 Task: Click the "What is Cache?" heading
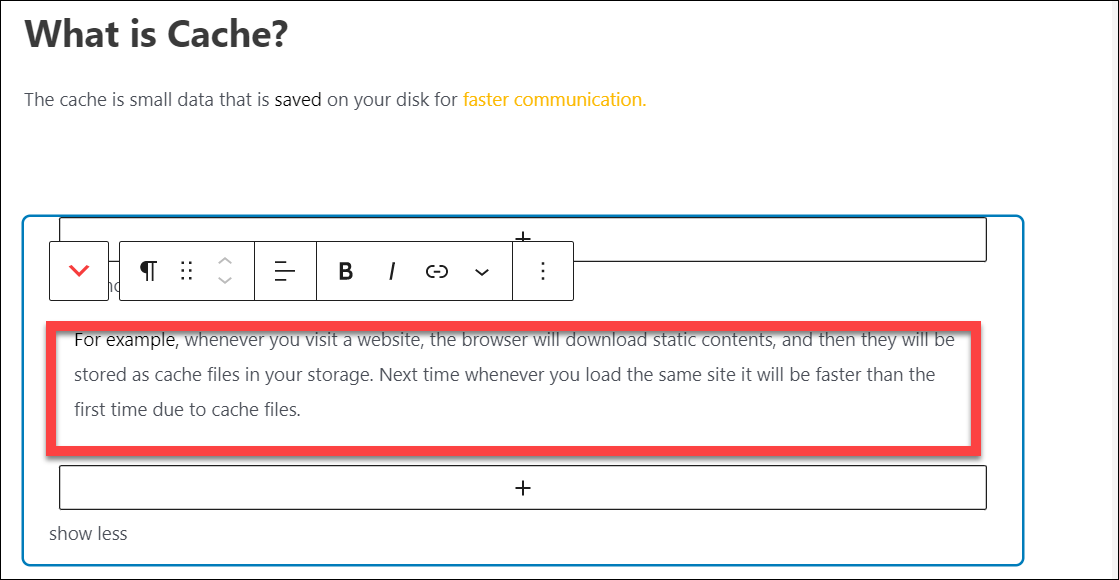click(x=156, y=34)
